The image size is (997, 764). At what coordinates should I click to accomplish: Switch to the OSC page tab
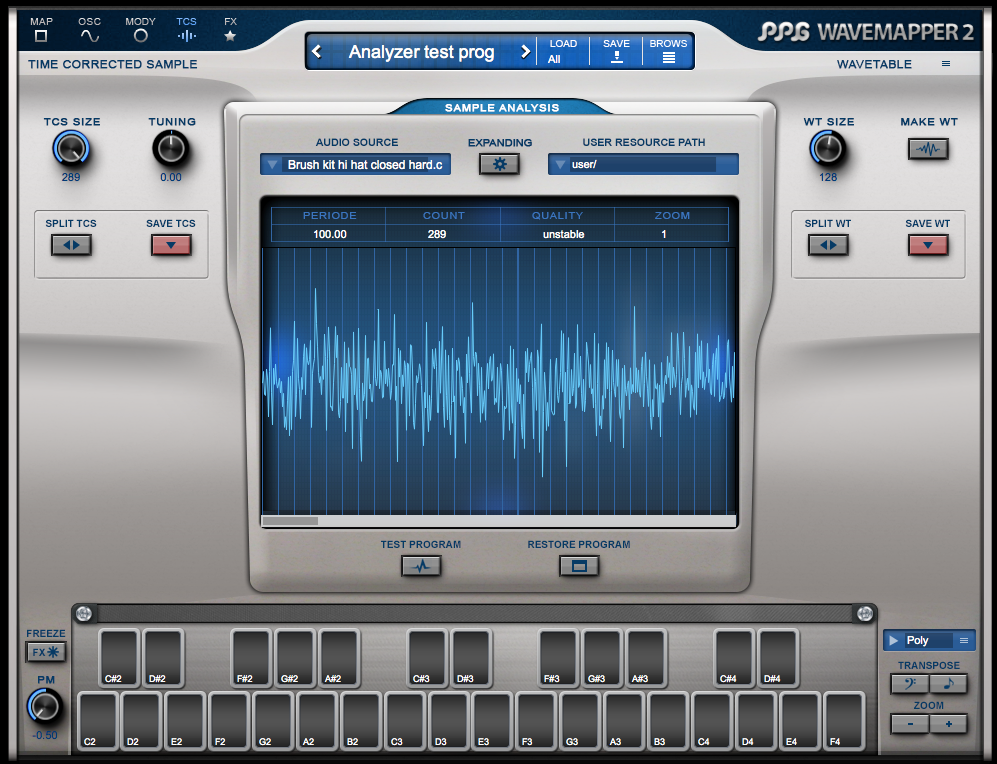[x=90, y=30]
